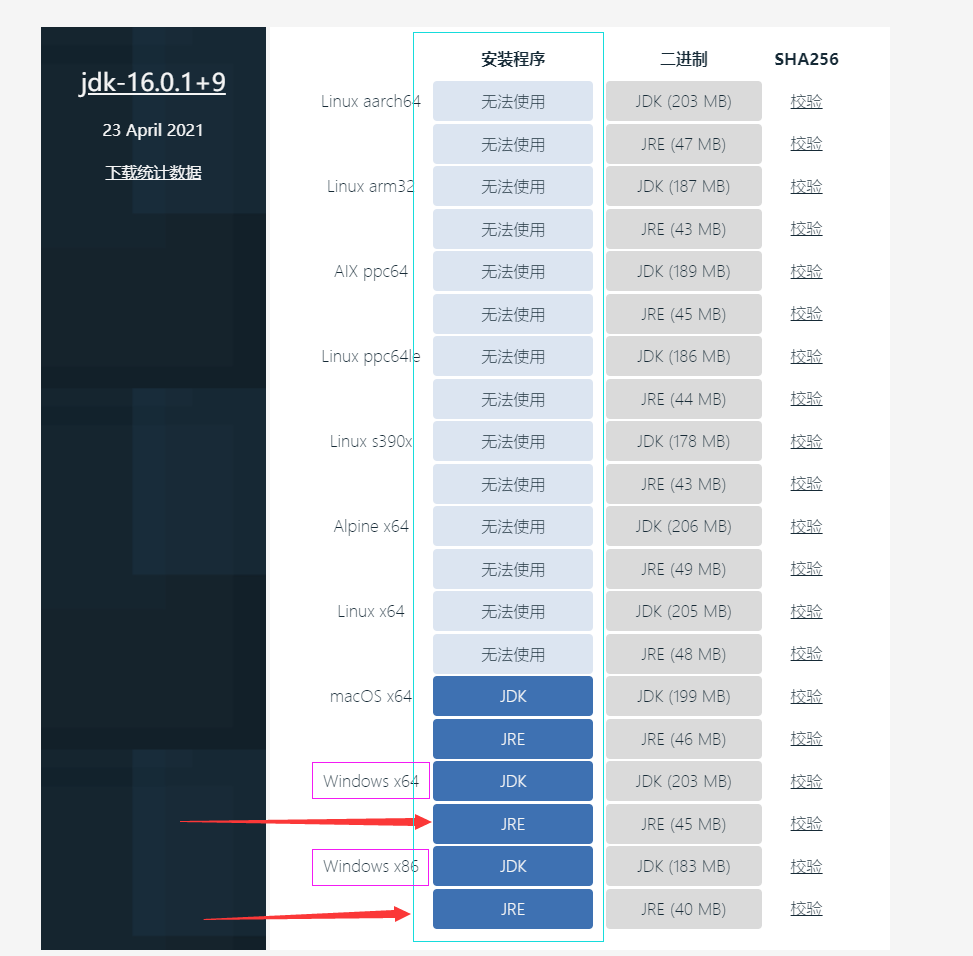The image size is (973, 956).
Task: Download Linux aarch64 JDK (203 MB) binary
Action: coord(684,101)
